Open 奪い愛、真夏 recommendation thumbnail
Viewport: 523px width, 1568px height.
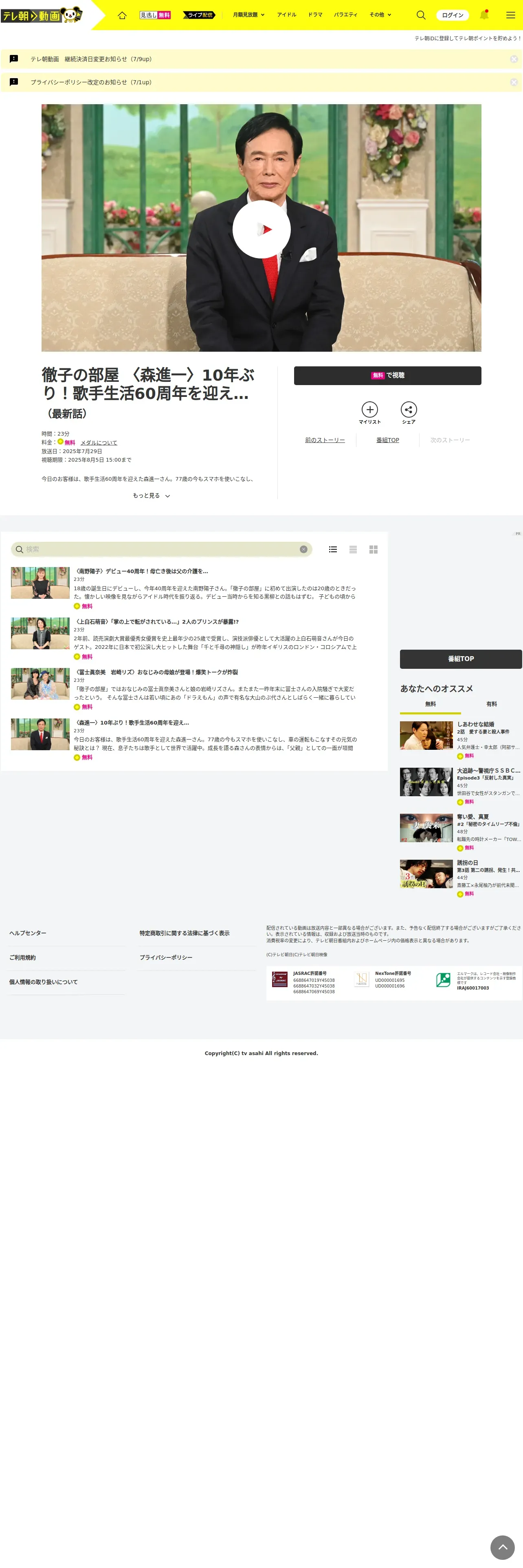pyautogui.click(x=426, y=828)
